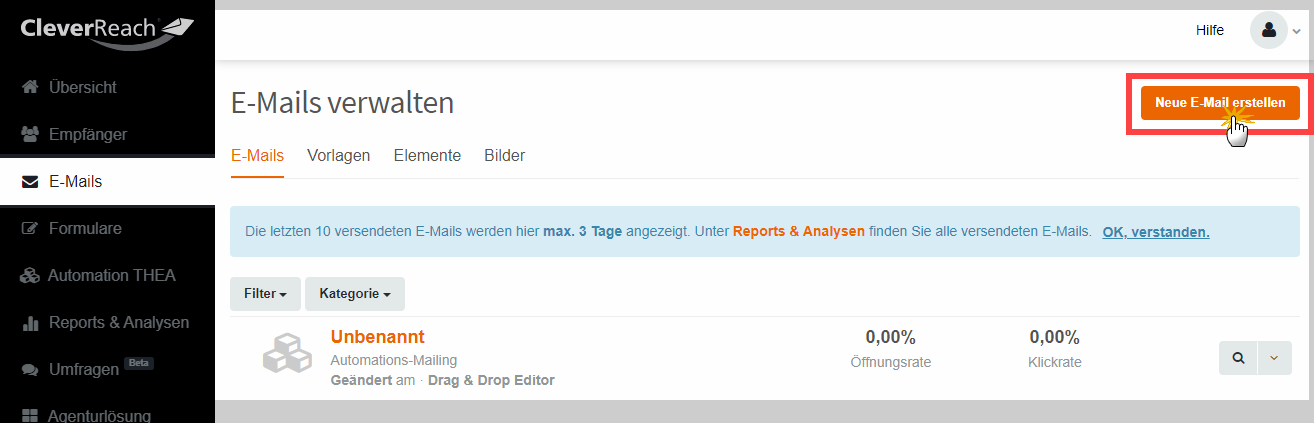Click the Unbenannt mailing cubes thumbnail
The image size is (1314, 423).
click(289, 354)
